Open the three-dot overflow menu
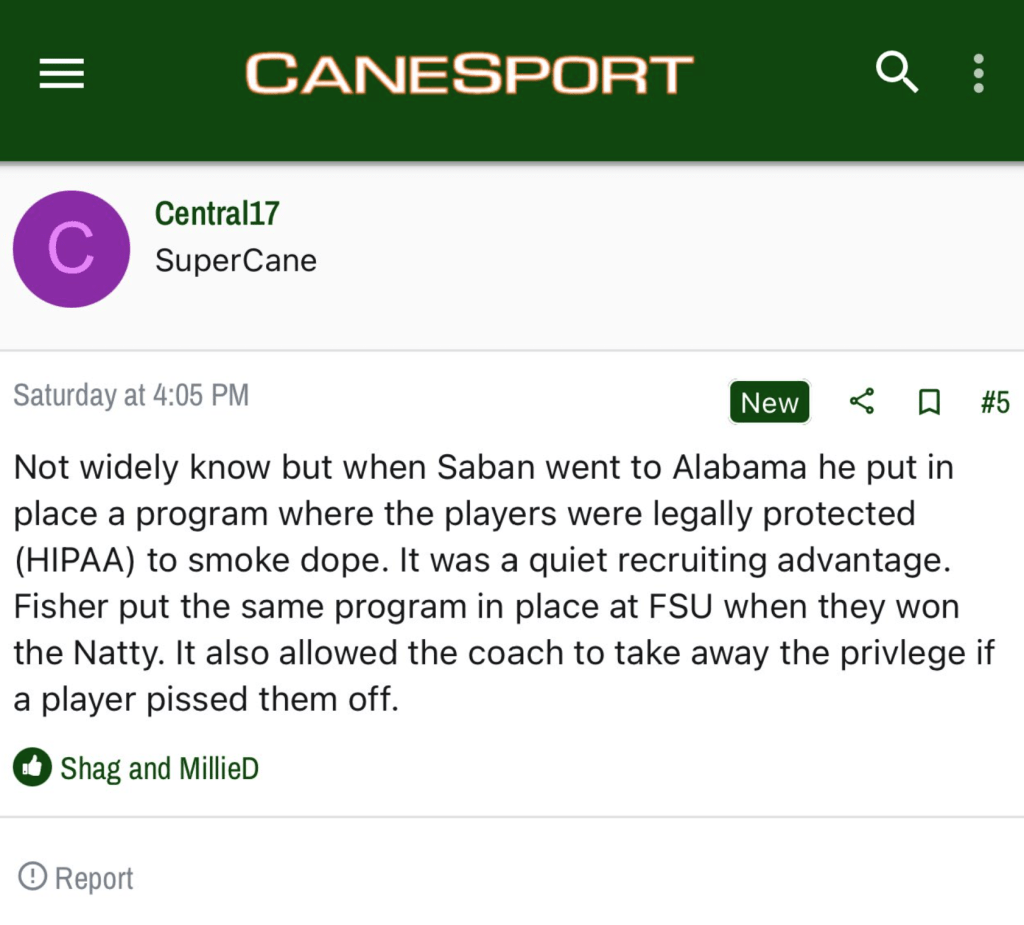 click(978, 74)
